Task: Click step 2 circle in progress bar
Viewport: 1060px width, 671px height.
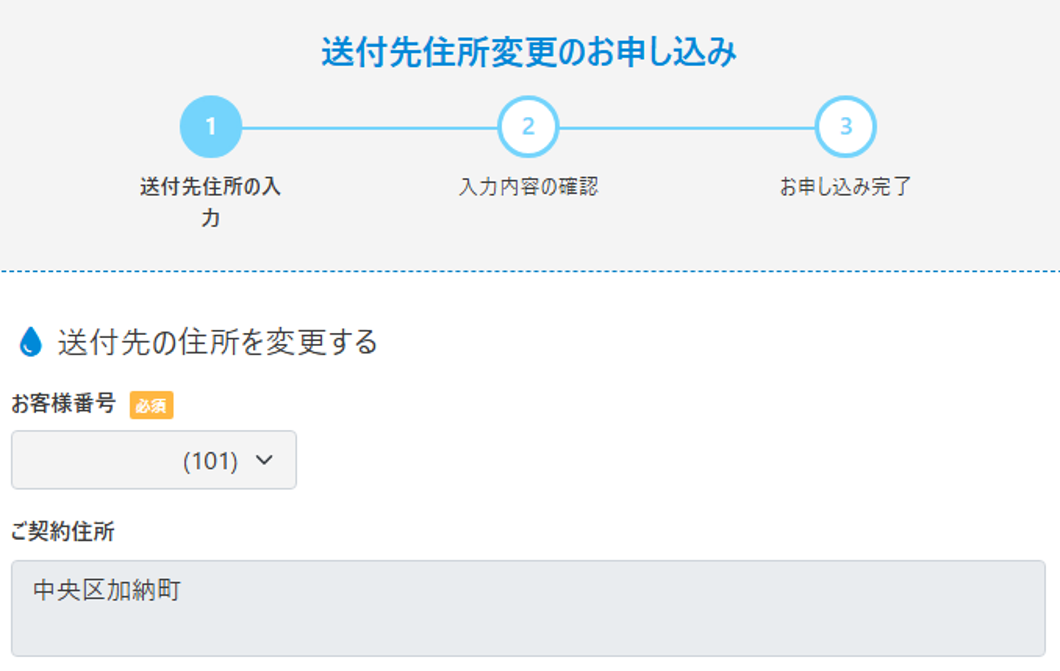Action: [528, 127]
